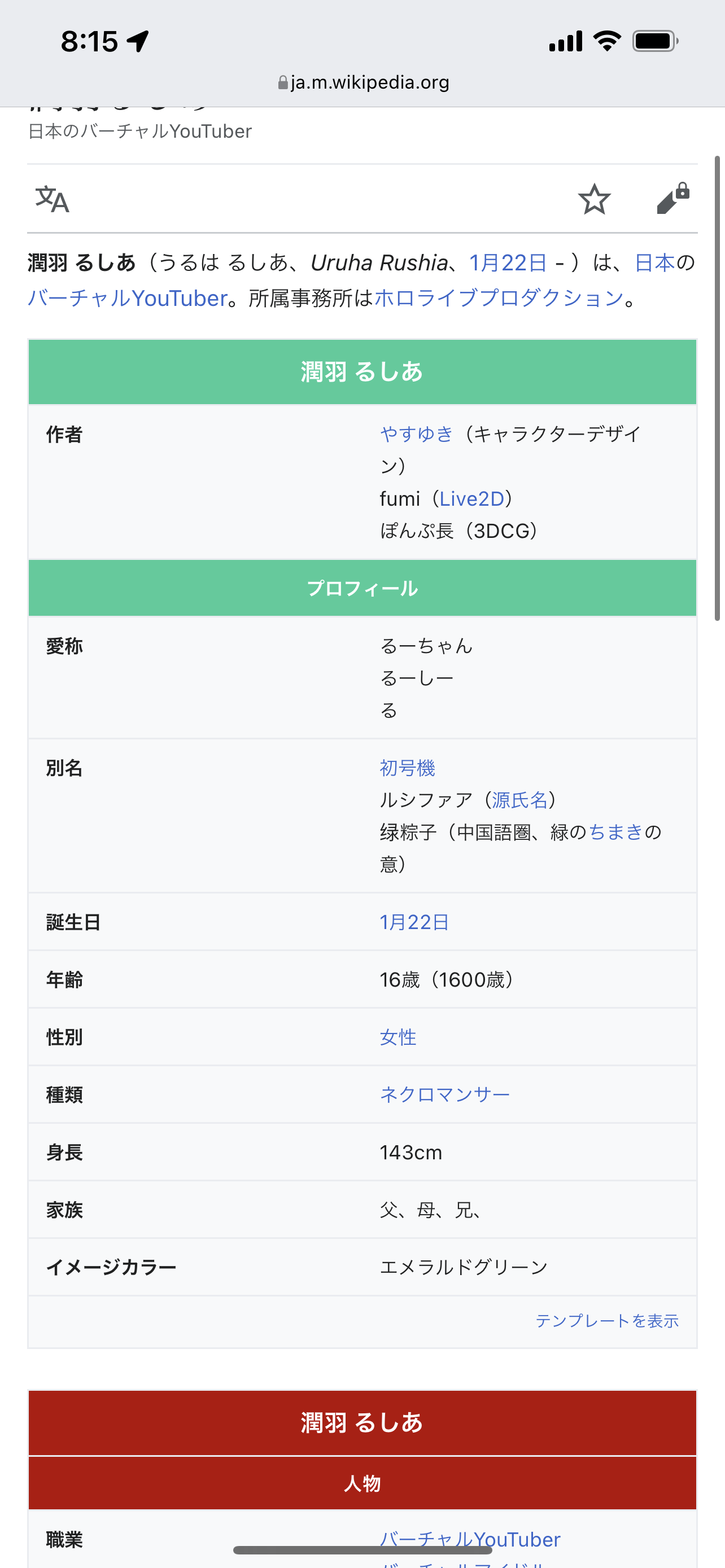725x1568 pixels.
Task: Open the やすゆき author link
Action: tap(416, 434)
